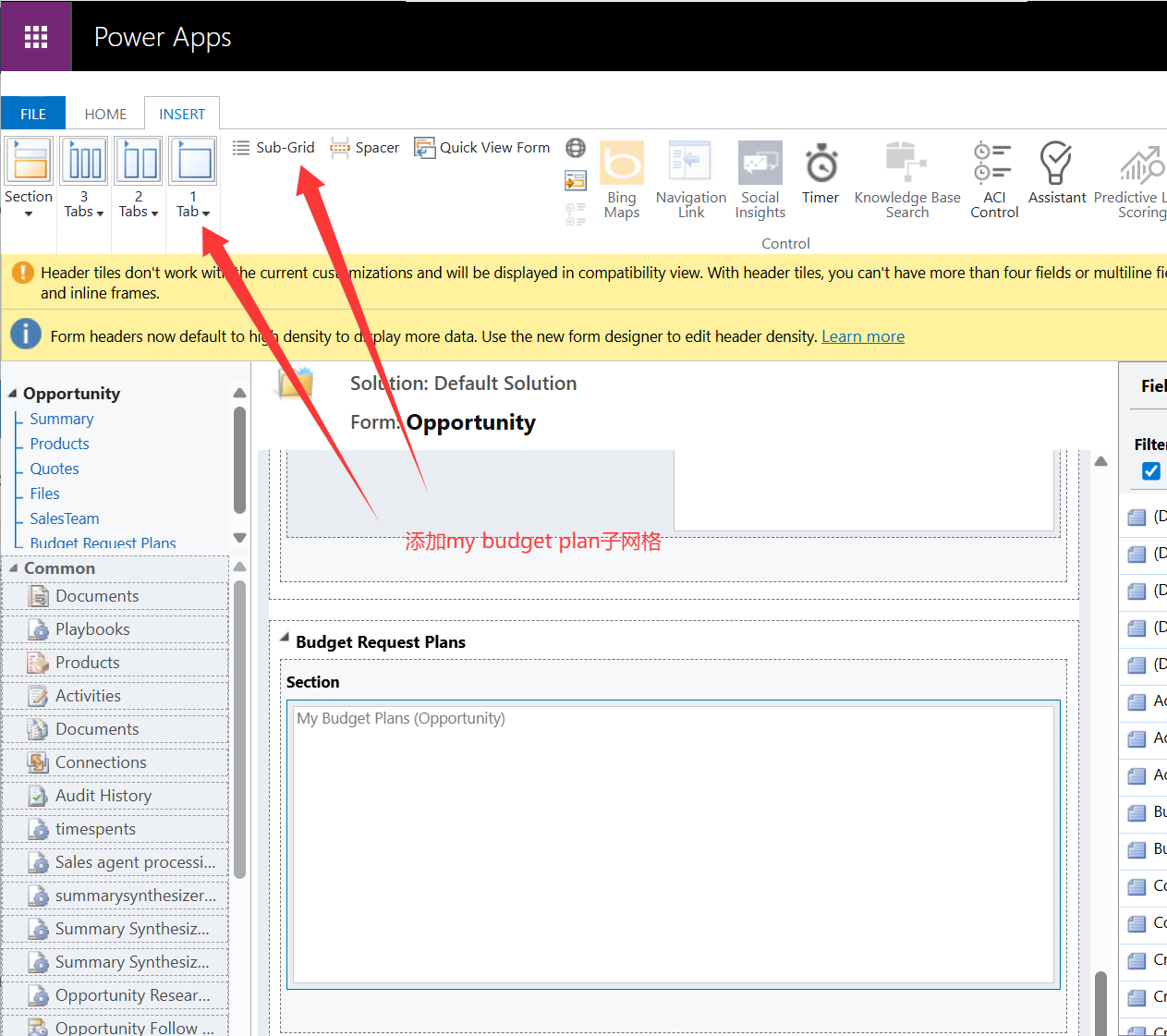Select Playbooks in Common list
1167x1036 pixels.
(x=115, y=629)
